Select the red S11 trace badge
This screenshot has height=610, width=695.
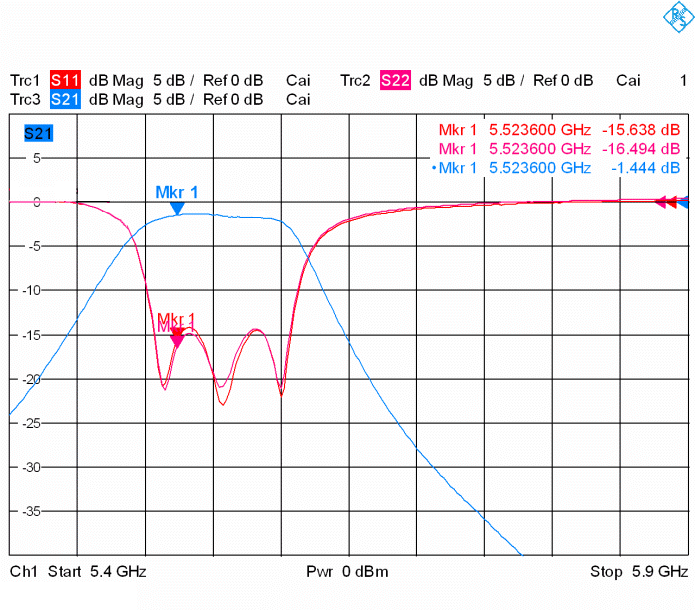coord(65,81)
